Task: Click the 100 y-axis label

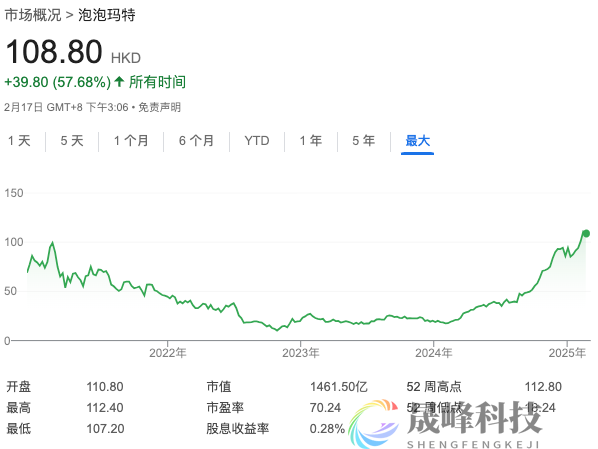Action: (x=14, y=242)
